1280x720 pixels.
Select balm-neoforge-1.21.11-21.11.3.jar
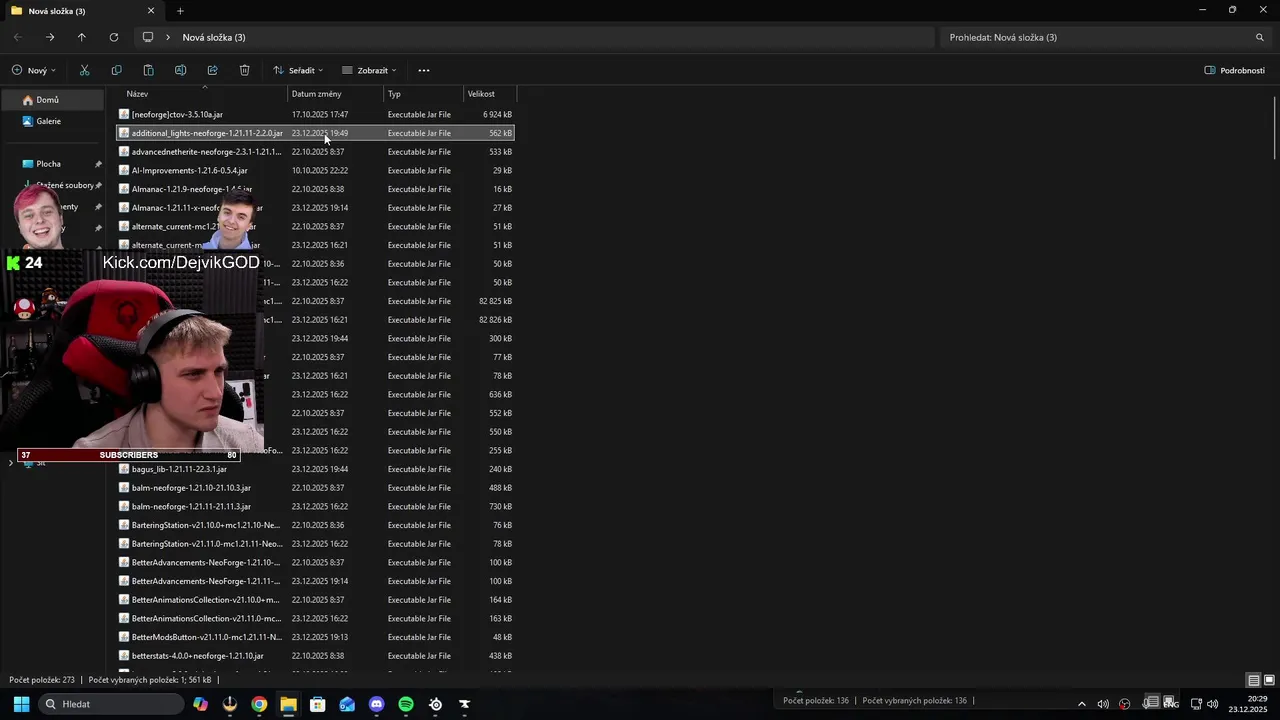click(315, 506)
